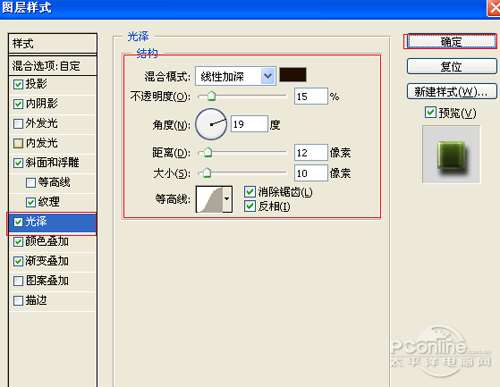Viewport: 500px width, 387px height.
Task: Click the 角度 angle dial
Action: coord(211,124)
